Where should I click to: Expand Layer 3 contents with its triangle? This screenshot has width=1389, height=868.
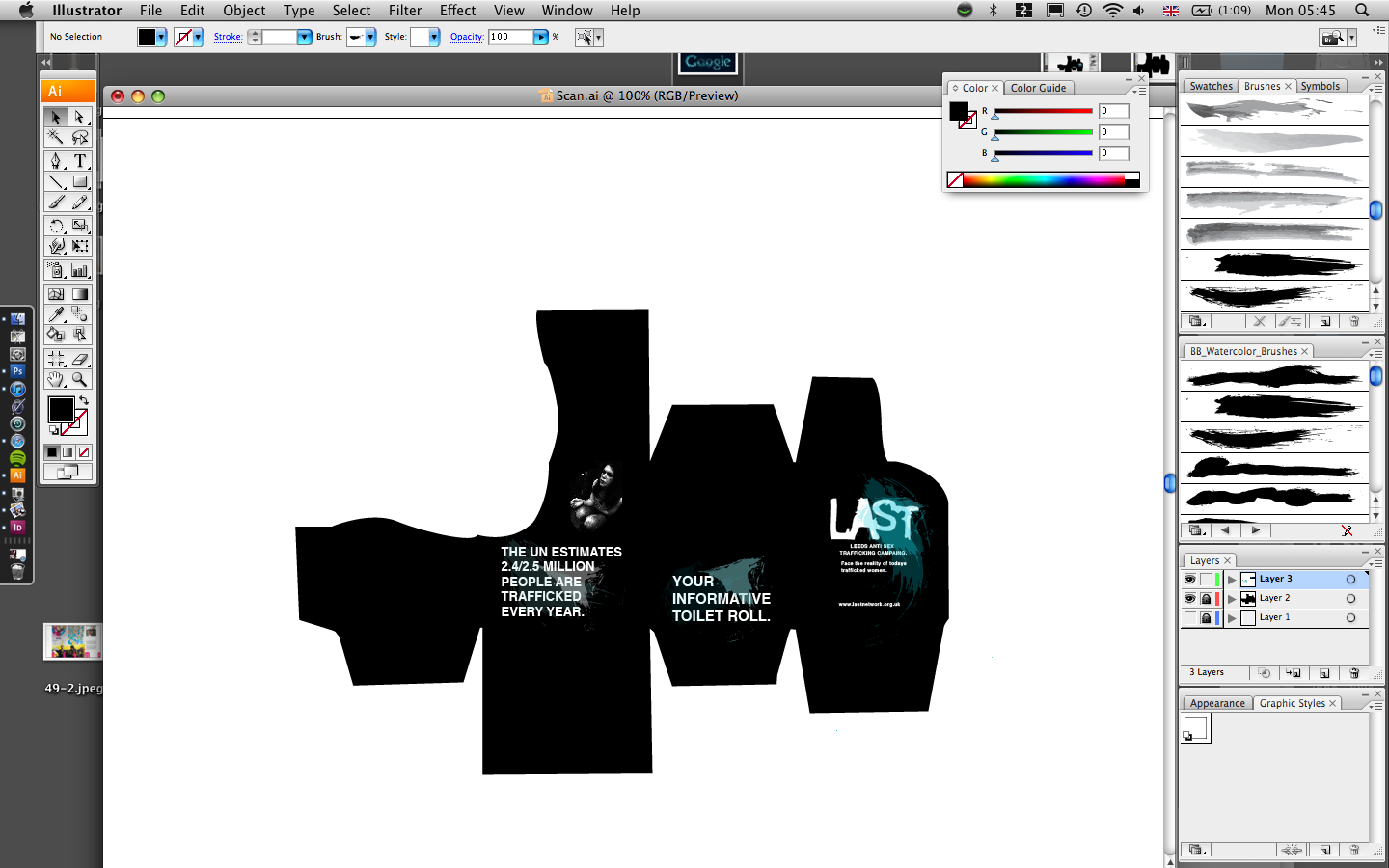pyautogui.click(x=1232, y=580)
